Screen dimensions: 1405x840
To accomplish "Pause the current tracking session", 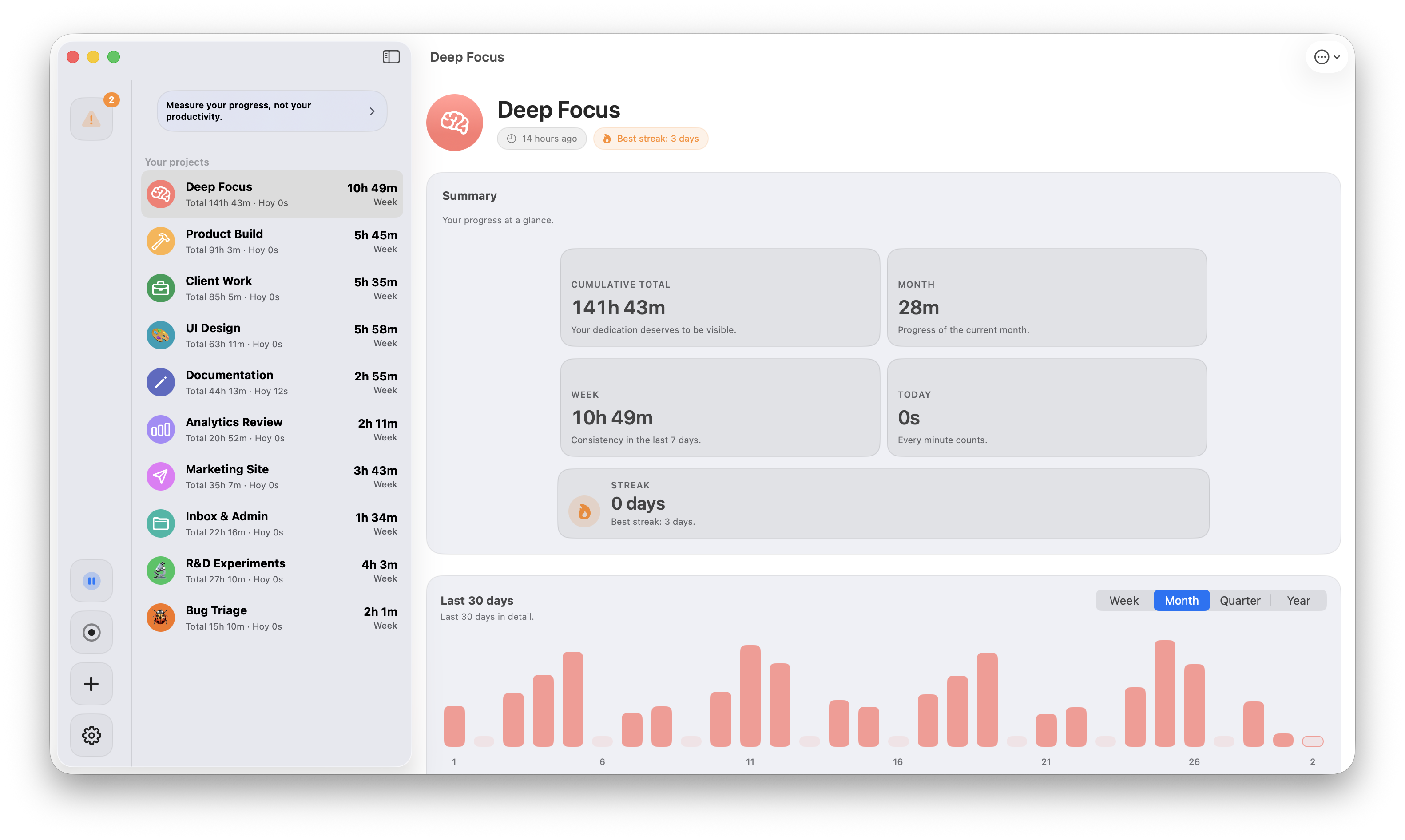I will 91,580.
